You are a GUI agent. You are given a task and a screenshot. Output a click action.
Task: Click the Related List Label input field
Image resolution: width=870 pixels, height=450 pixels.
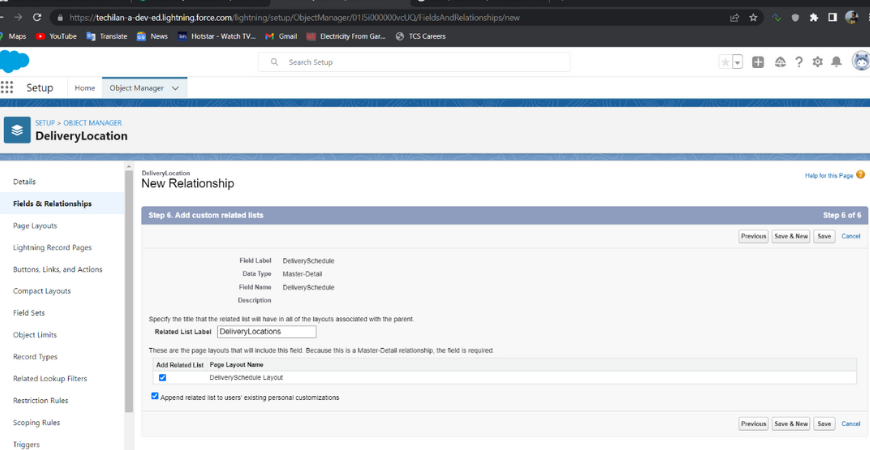click(266, 331)
